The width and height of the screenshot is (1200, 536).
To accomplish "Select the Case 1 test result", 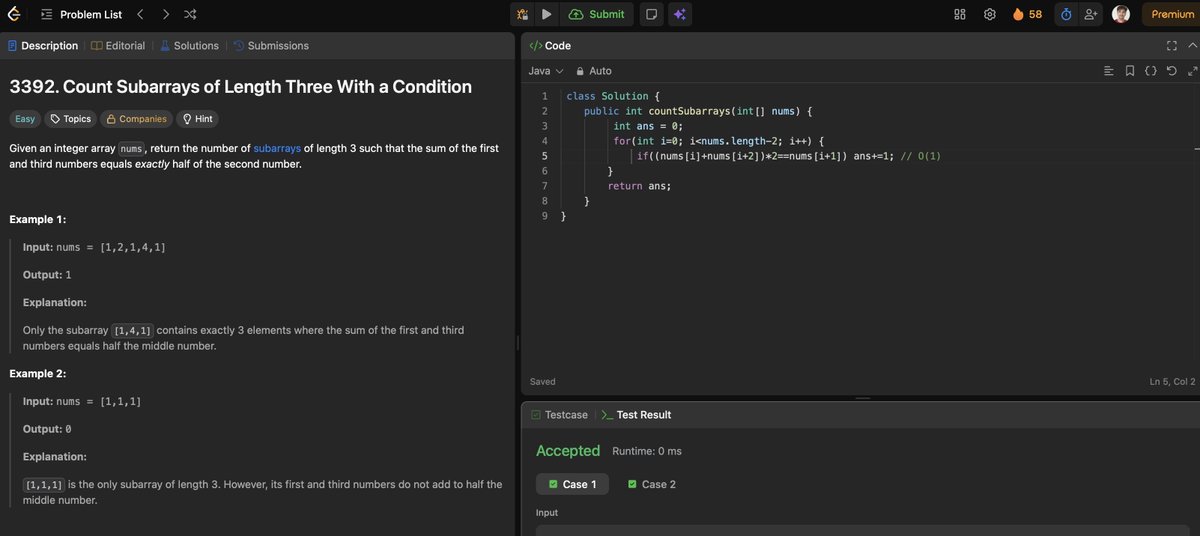I will click(x=572, y=484).
